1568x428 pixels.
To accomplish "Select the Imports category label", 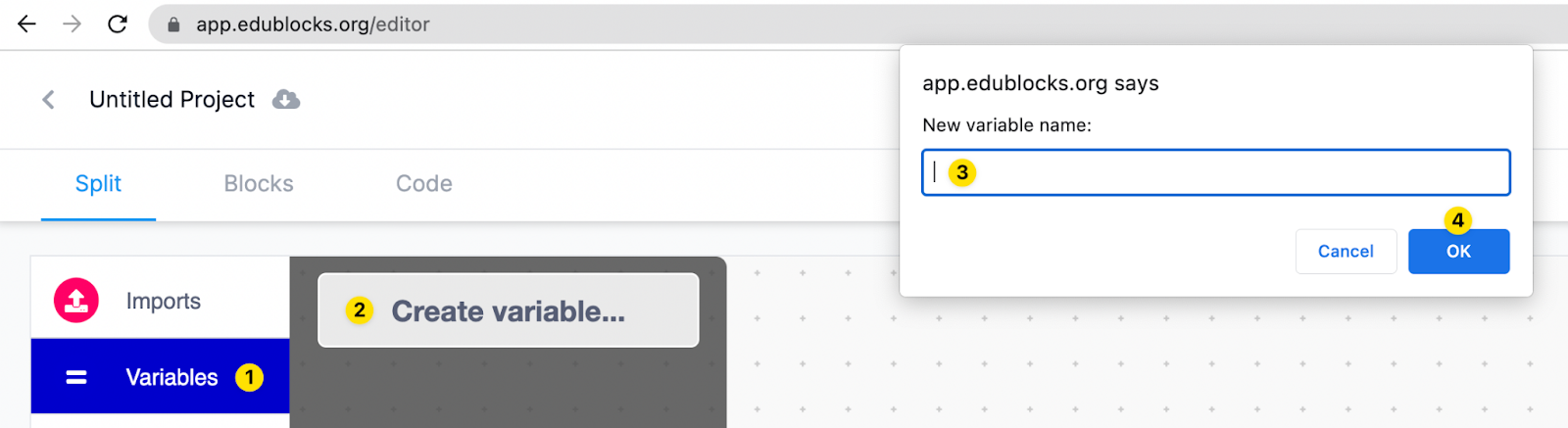I will [164, 302].
